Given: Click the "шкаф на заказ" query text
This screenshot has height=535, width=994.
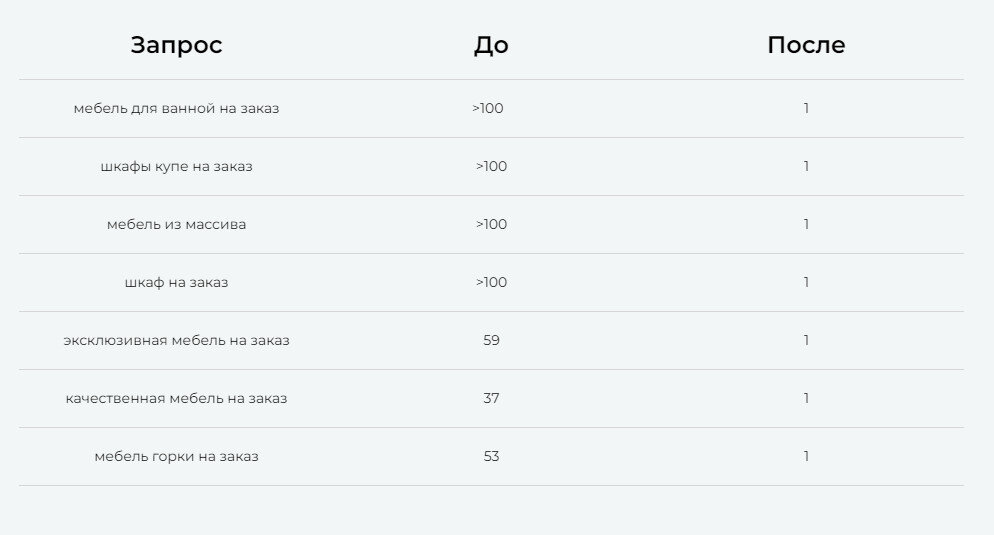Looking at the screenshot, I should tap(176, 282).
